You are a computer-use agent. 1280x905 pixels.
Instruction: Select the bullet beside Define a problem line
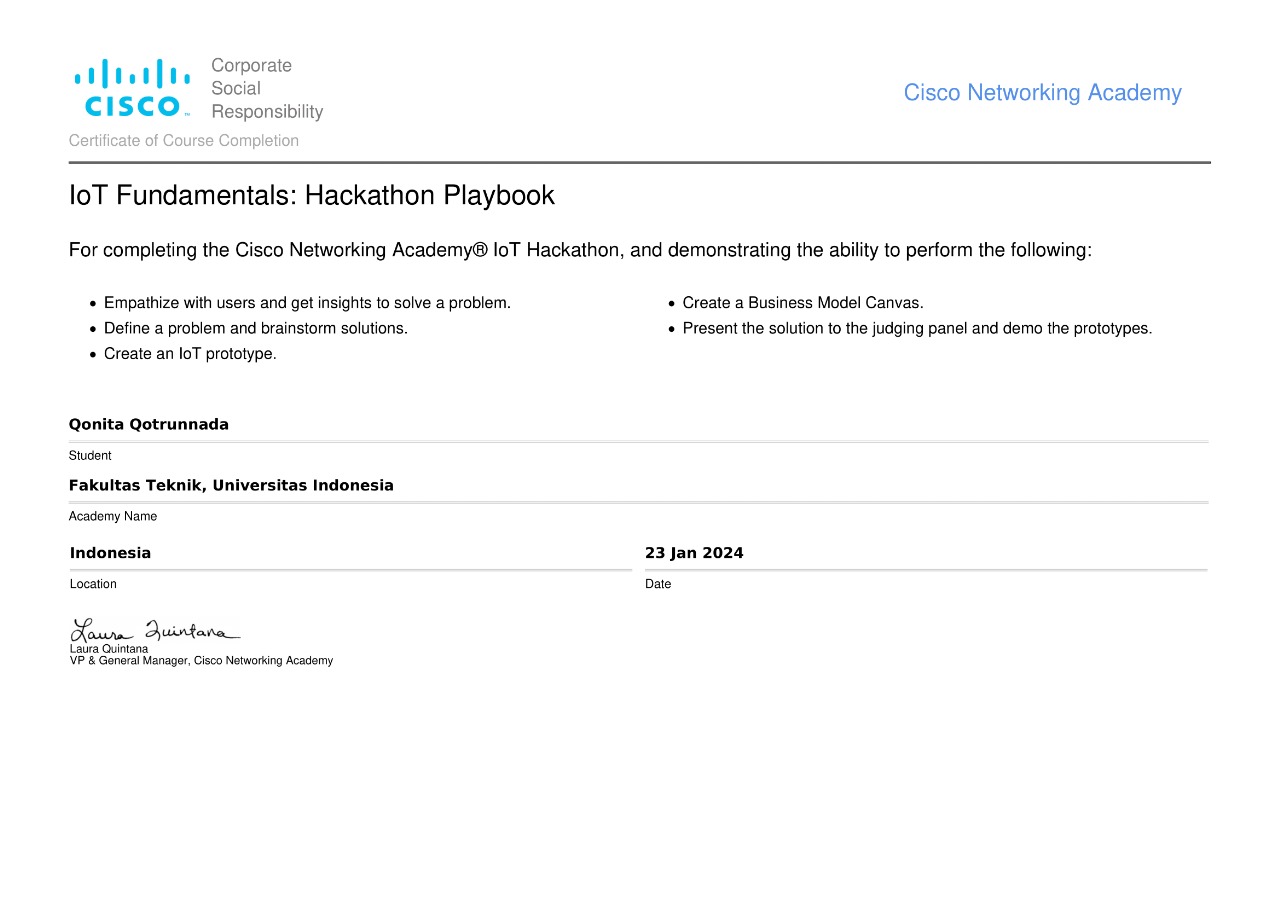[93, 328]
